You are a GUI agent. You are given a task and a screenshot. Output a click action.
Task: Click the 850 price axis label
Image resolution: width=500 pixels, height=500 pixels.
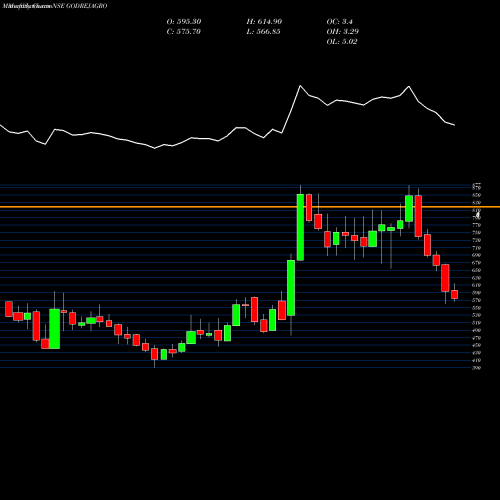476,195
